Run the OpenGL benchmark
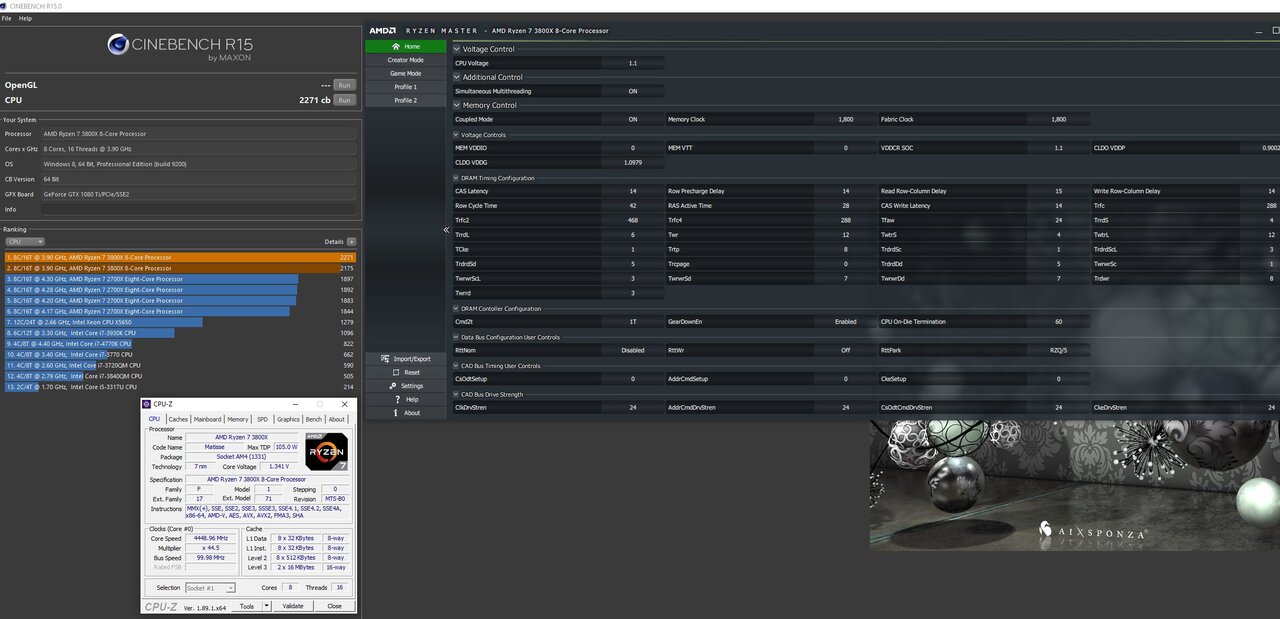 (344, 85)
